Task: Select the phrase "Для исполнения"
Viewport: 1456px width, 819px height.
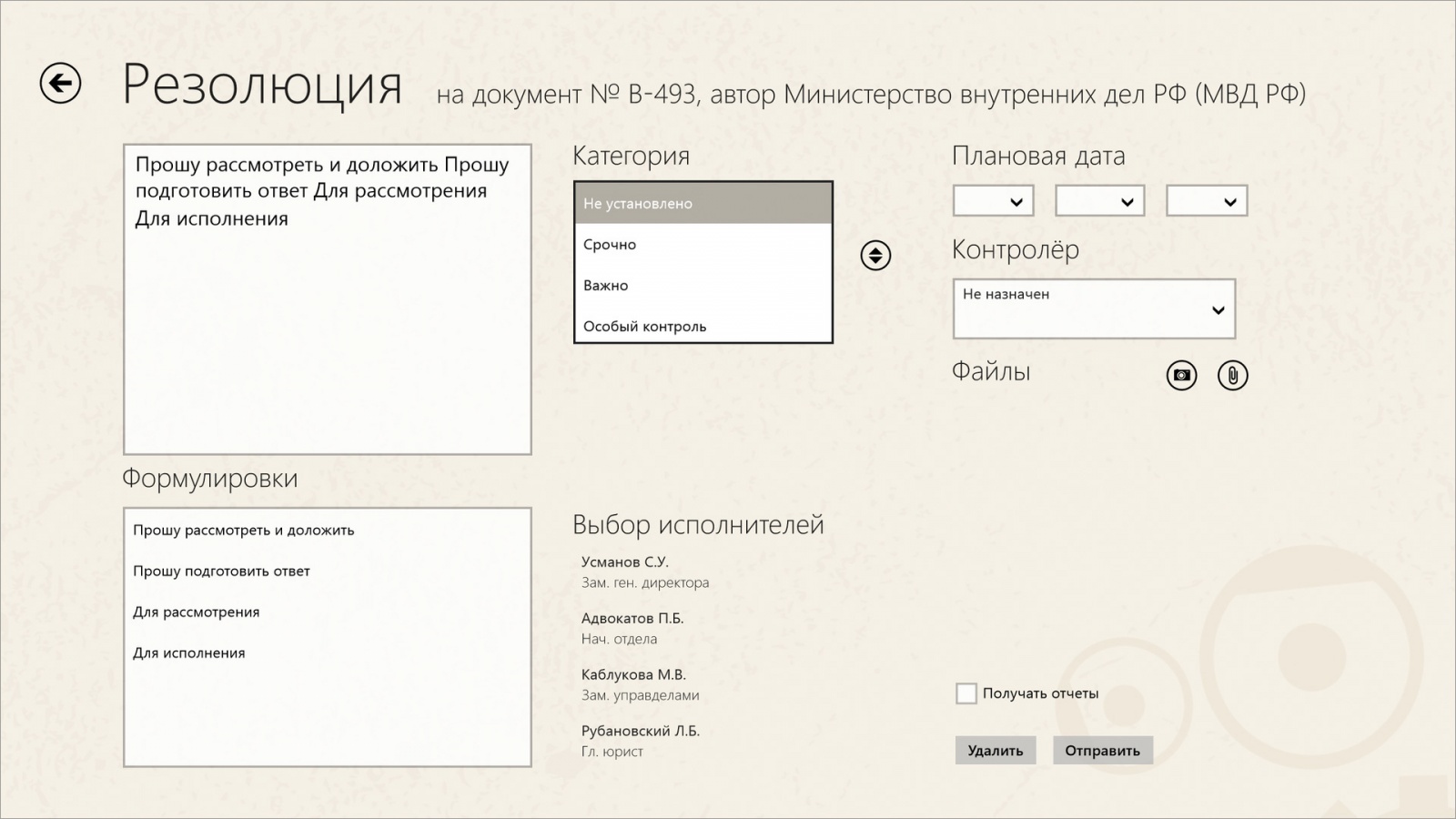Action: [189, 652]
